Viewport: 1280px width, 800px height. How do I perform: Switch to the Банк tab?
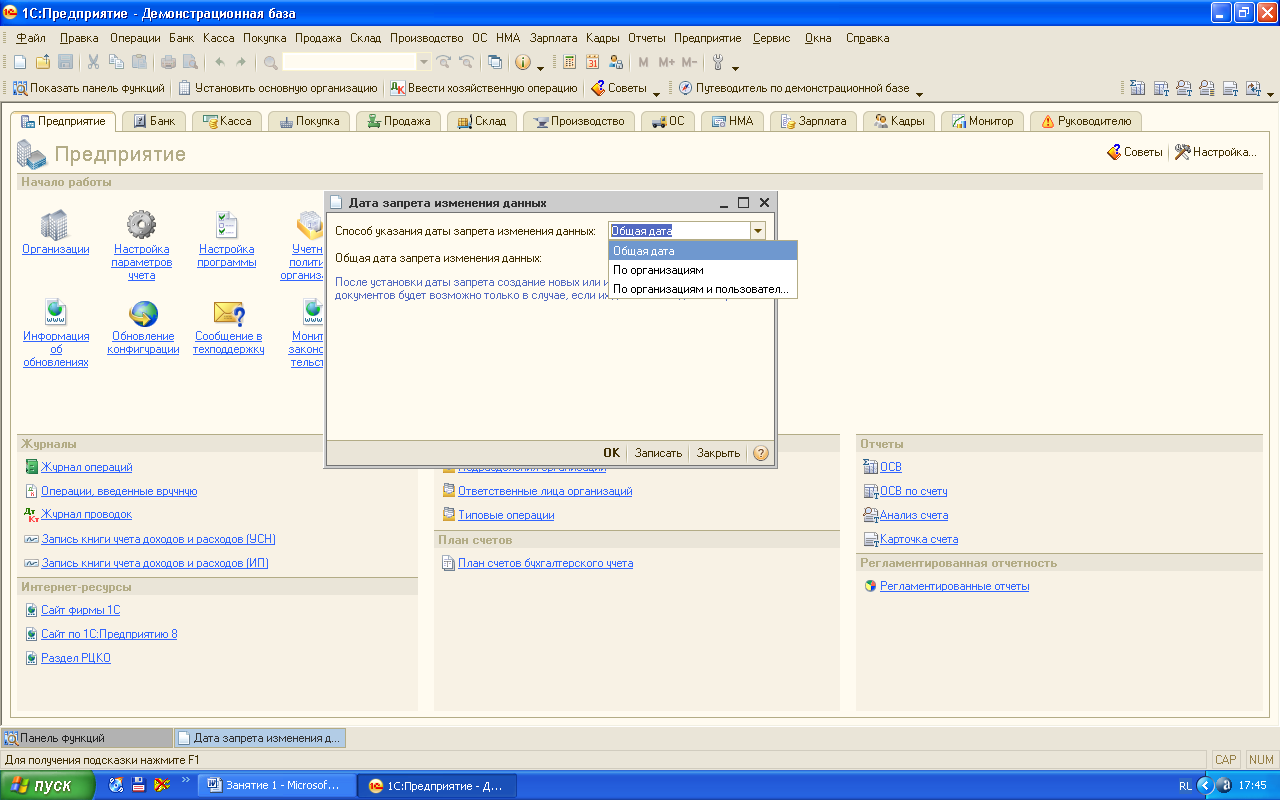(x=154, y=121)
